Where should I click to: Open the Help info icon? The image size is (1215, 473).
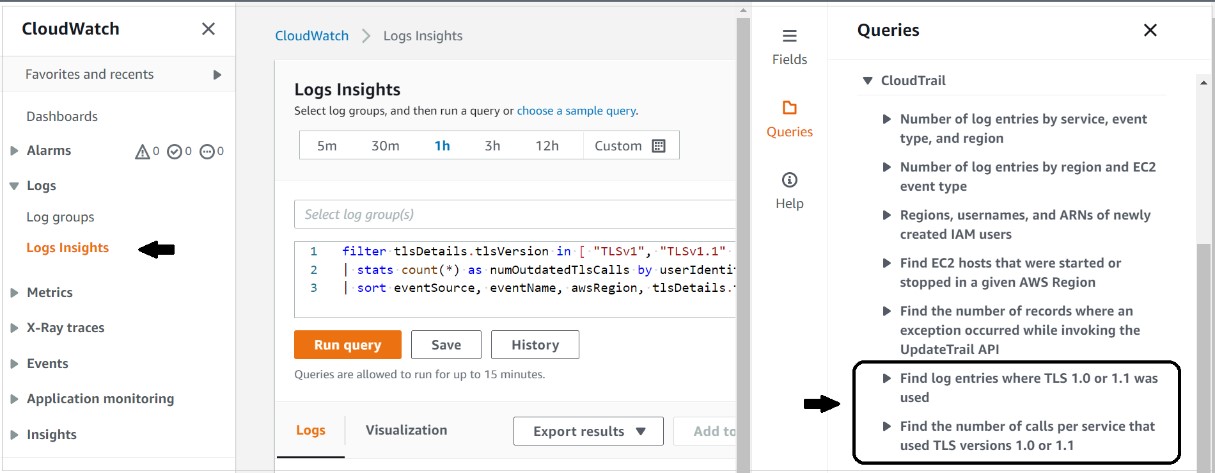click(789, 181)
